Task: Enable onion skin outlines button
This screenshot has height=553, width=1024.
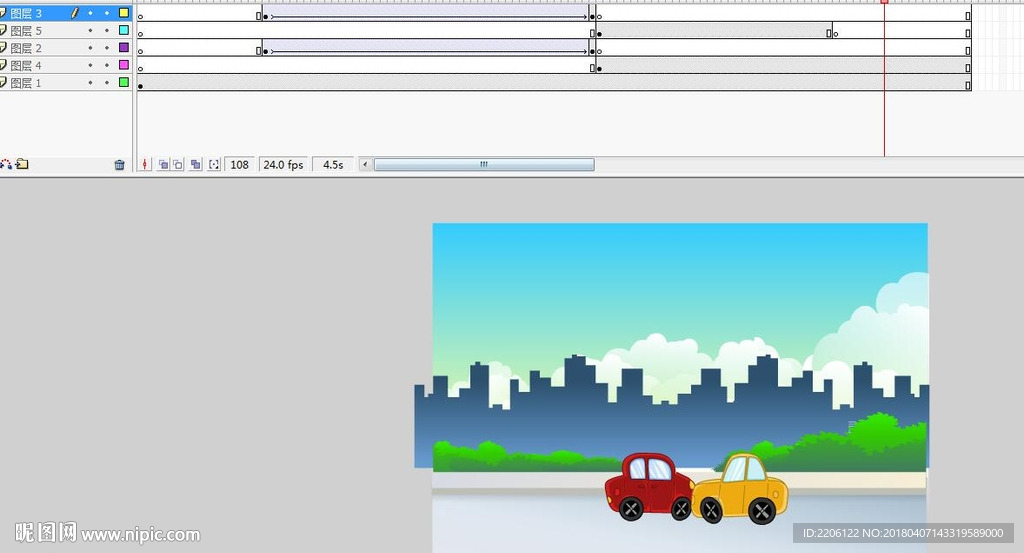Action: [x=178, y=165]
